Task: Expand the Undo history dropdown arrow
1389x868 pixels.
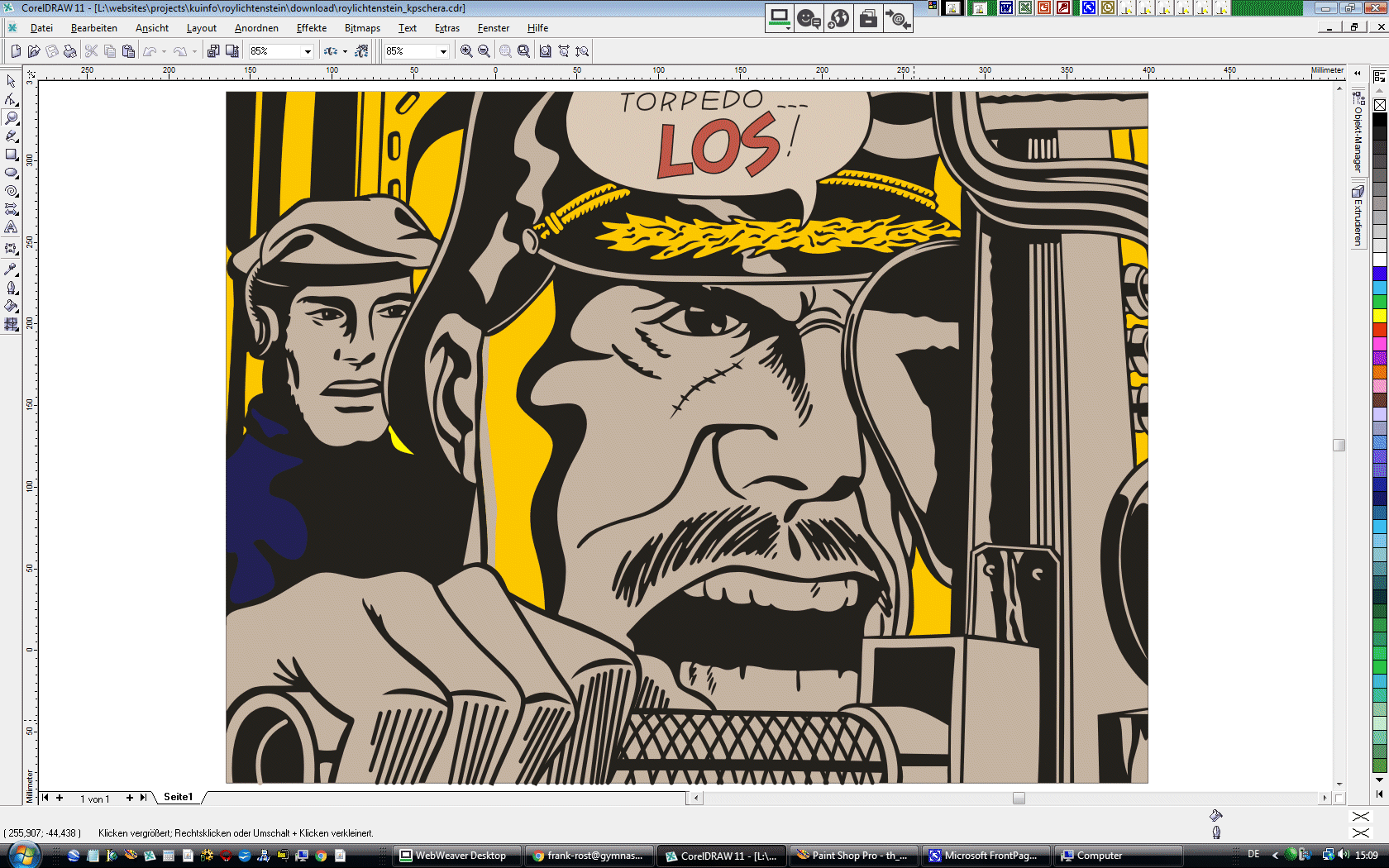Action: [164, 51]
